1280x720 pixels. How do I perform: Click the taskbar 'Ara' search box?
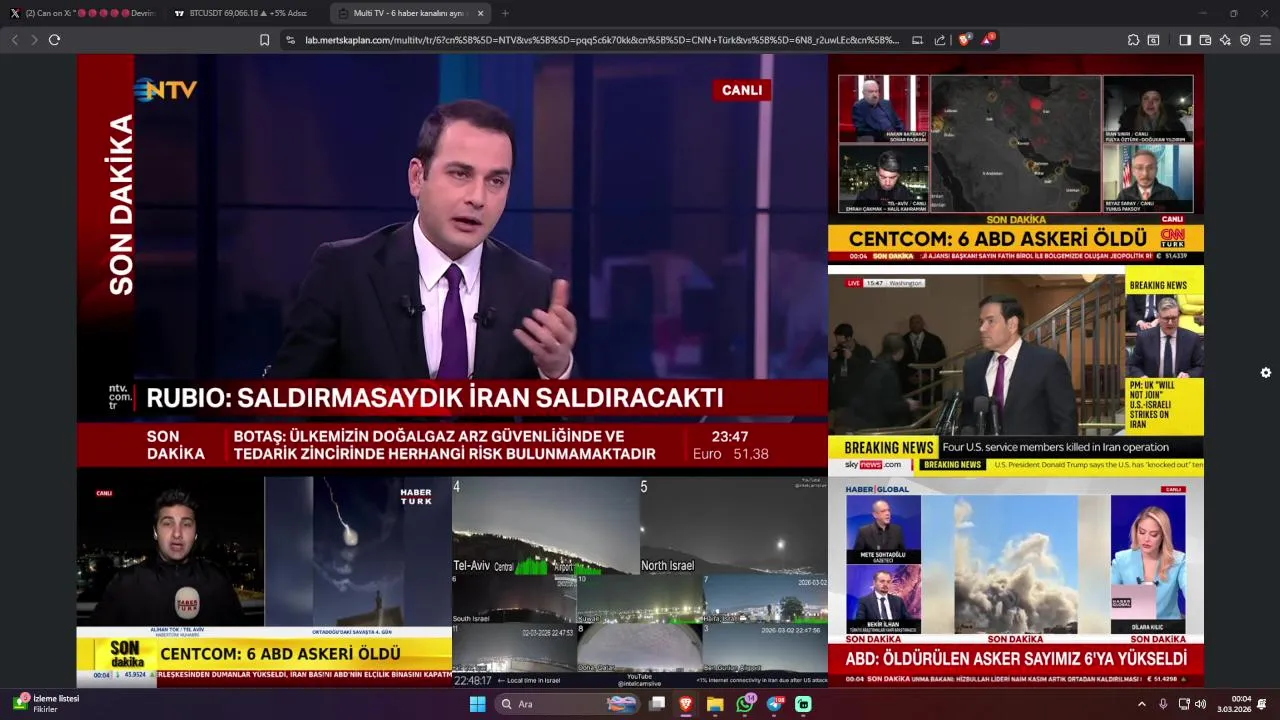(x=567, y=704)
